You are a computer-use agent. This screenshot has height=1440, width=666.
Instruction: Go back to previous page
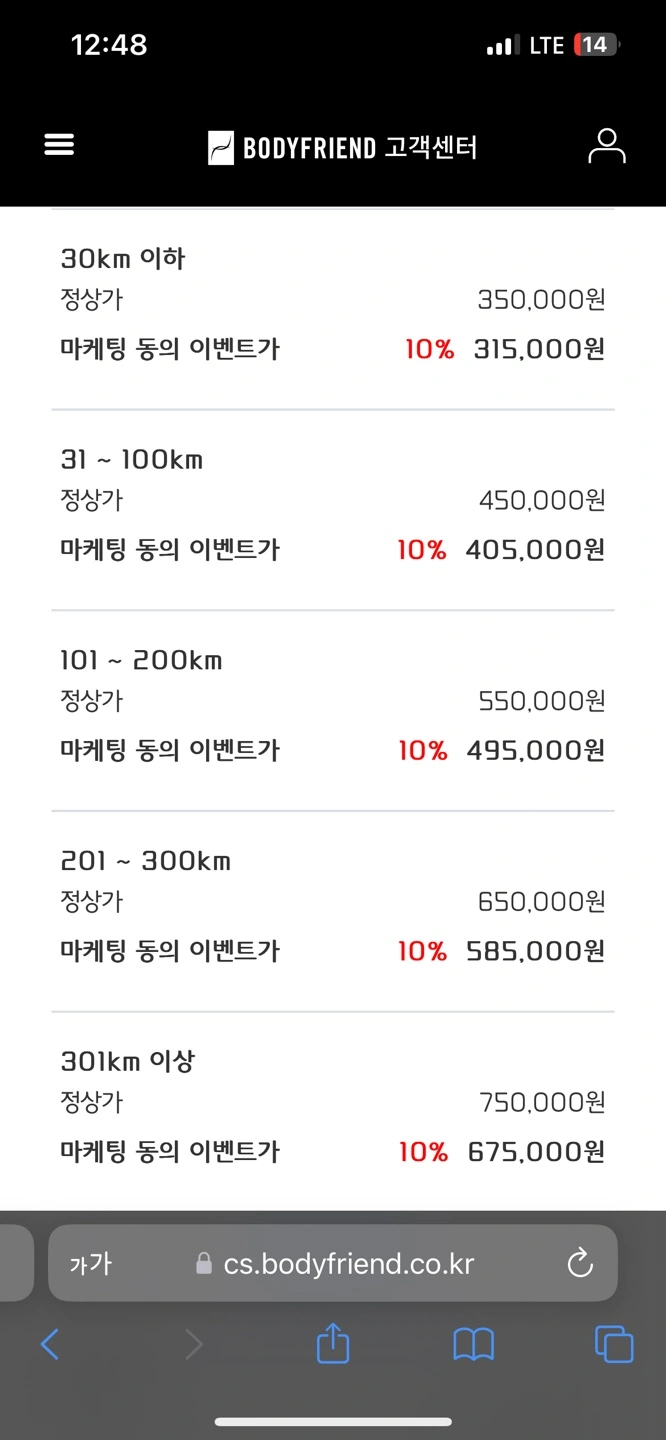(x=50, y=1345)
